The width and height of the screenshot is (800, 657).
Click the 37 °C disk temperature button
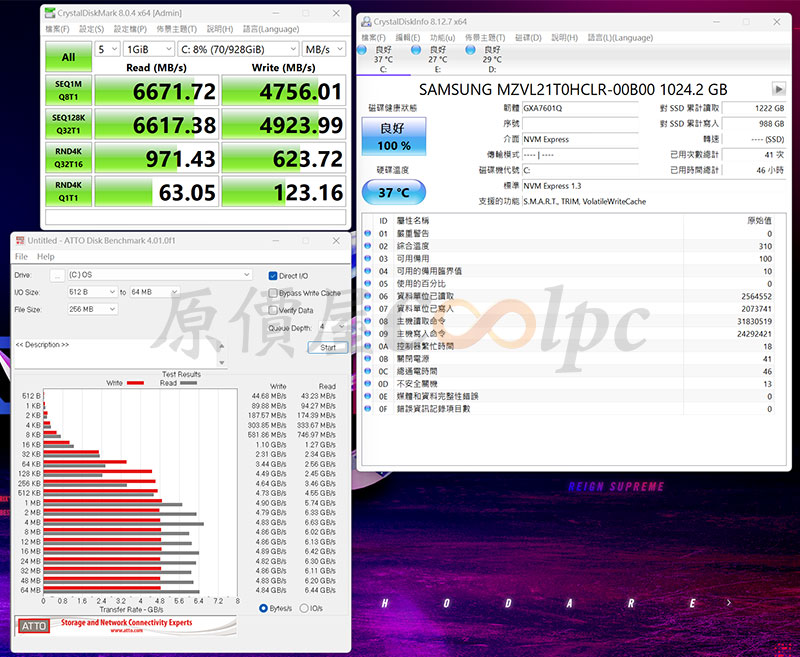[x=393, y=192]
